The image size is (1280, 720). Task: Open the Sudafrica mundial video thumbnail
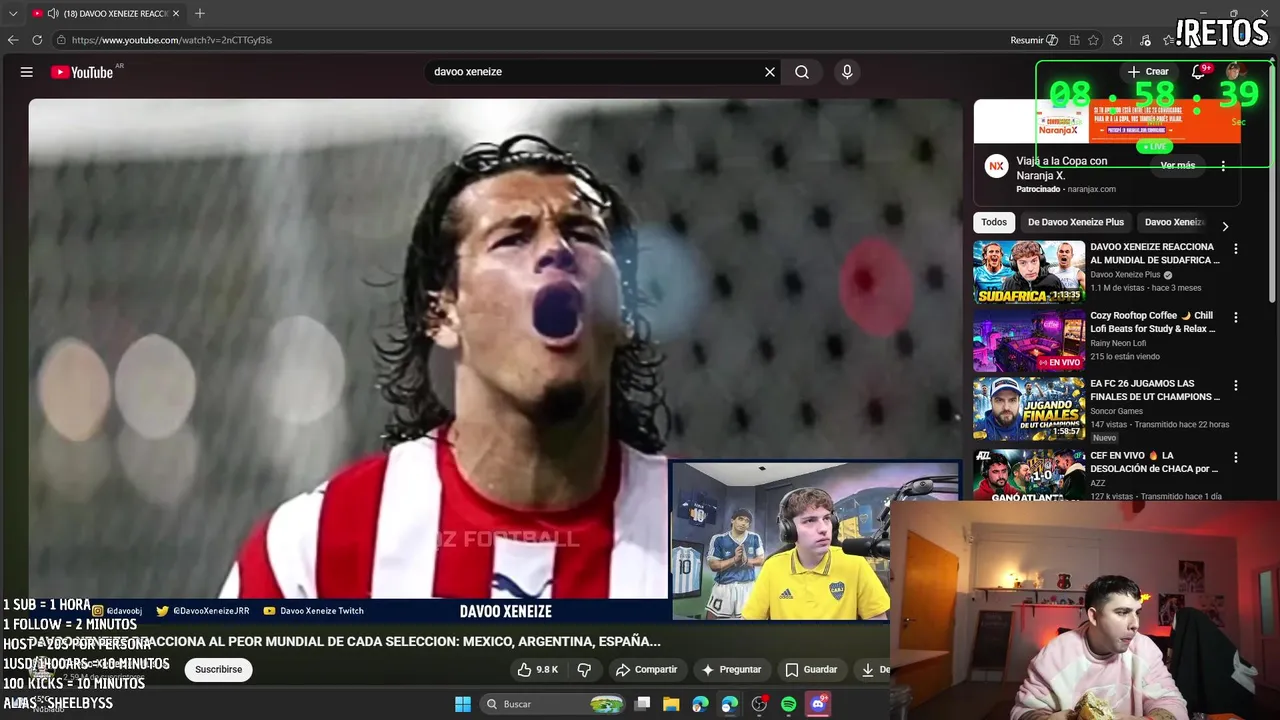1029,272
